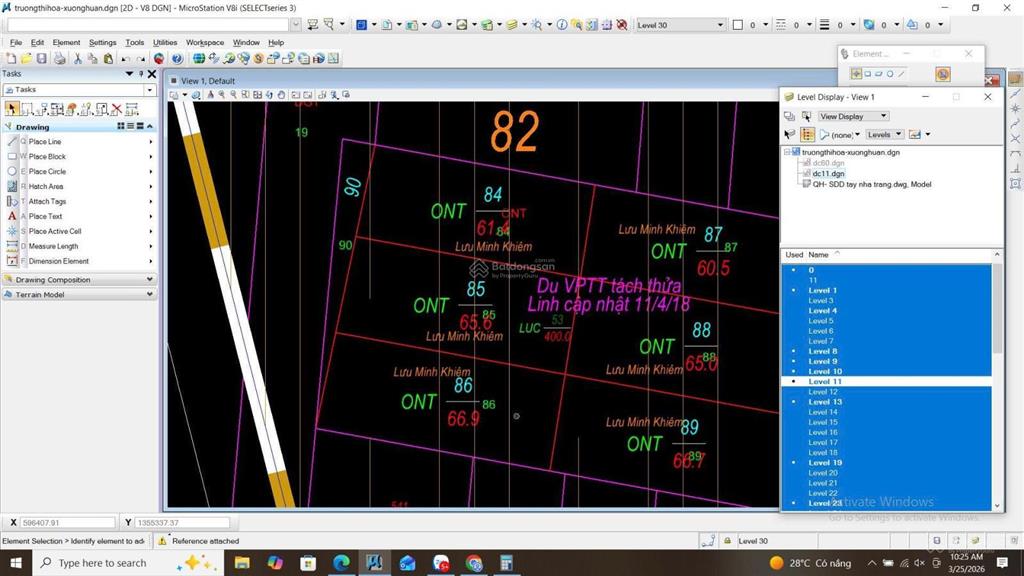Viewport: 1024px width, 576px height.
Task: Toggle Level 8 display in the level list
Action: (x=887, y=351)
